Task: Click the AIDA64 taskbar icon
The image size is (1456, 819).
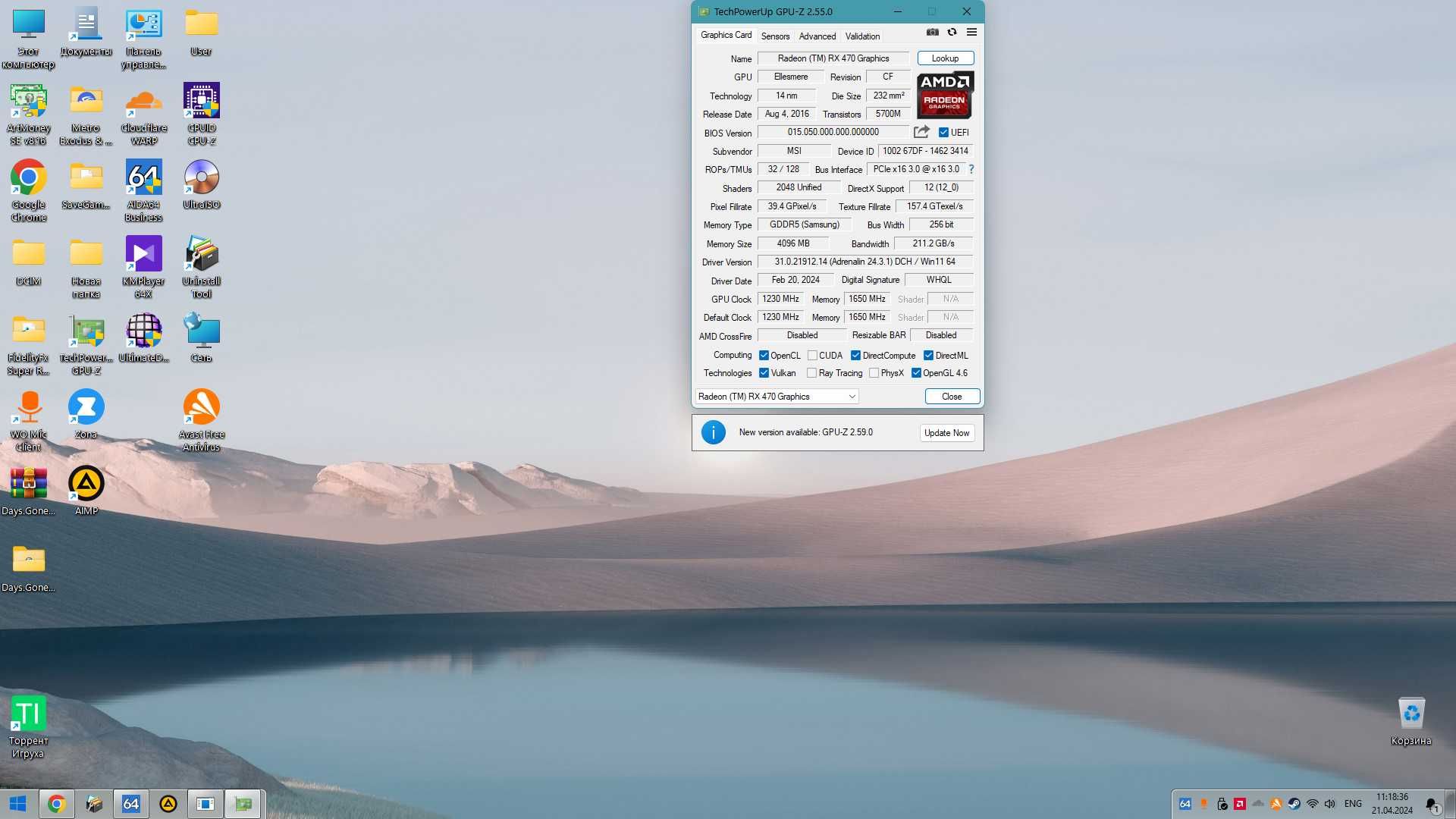Action: tap(130, 804)
